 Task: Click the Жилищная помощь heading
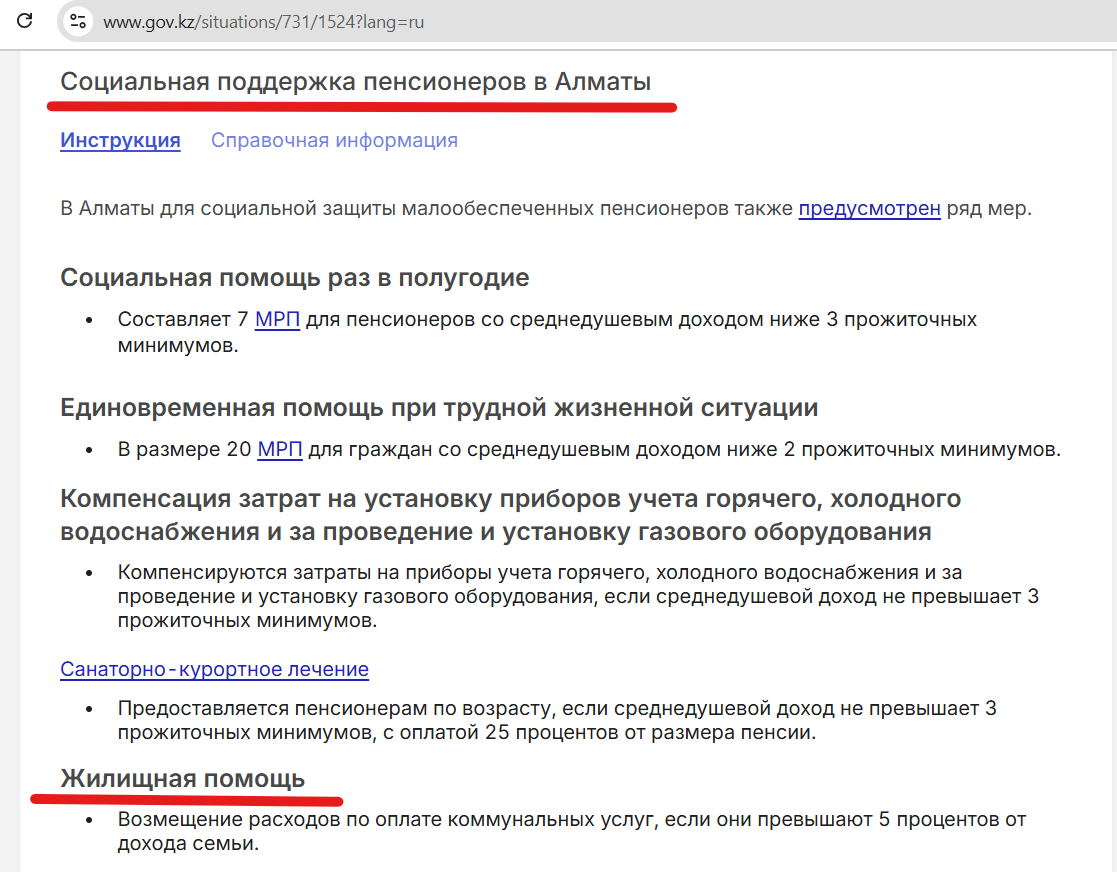pos(182,778)
